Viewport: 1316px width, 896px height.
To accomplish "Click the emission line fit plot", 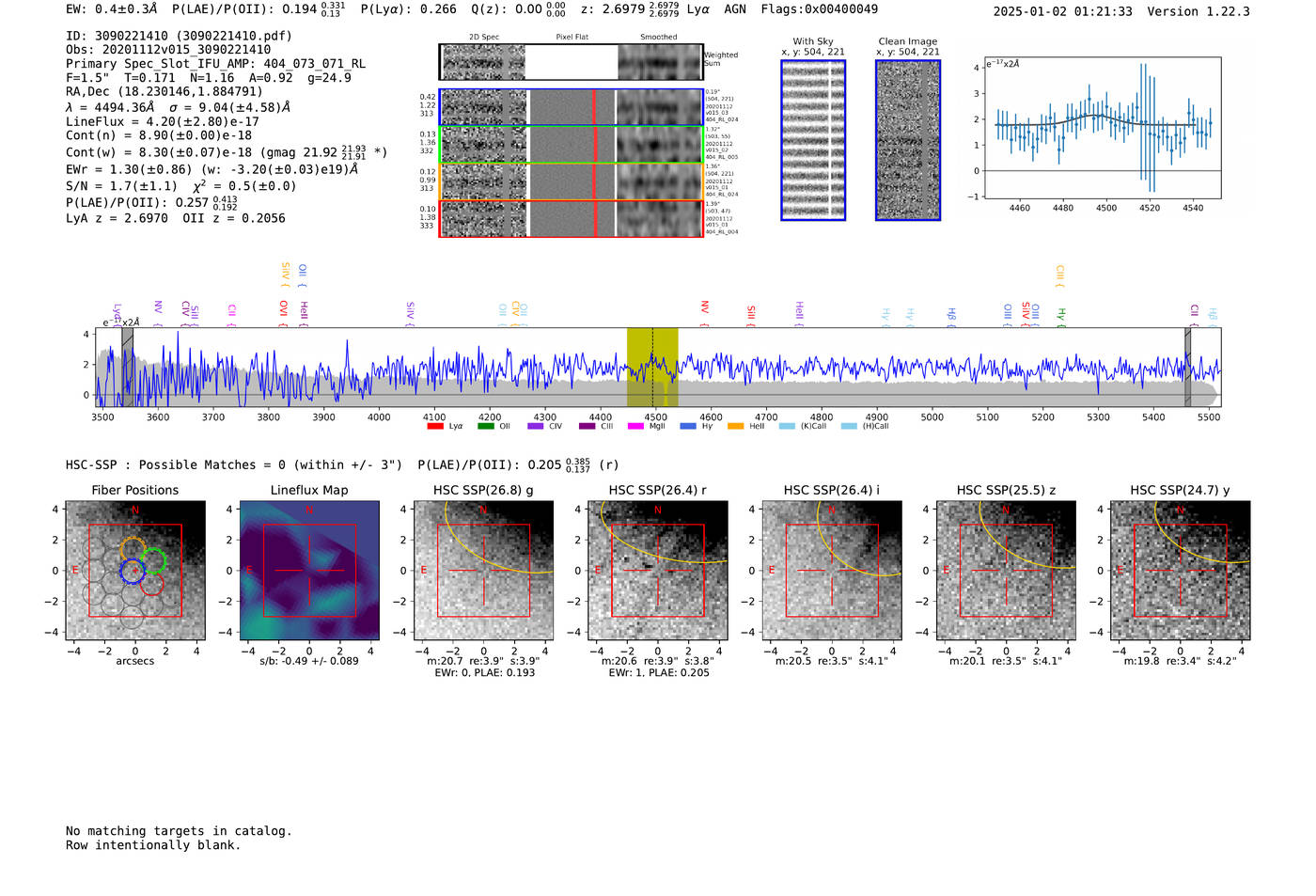I will click(x=1103, y=128).
